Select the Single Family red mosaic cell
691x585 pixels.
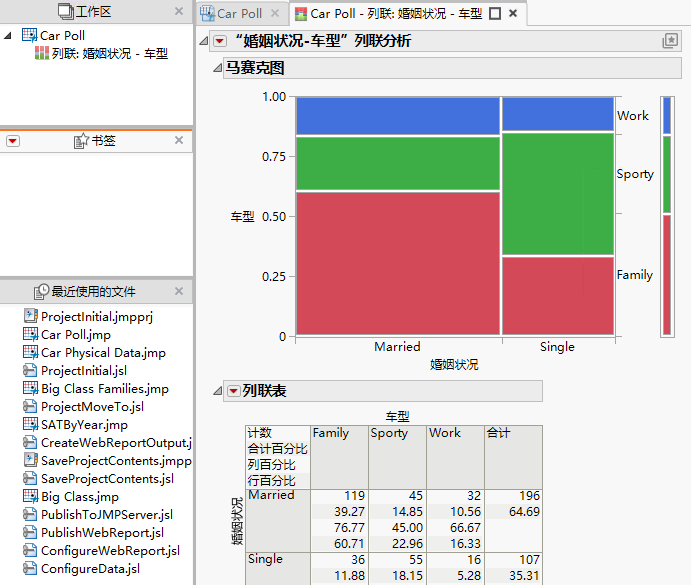coord(558,296)
